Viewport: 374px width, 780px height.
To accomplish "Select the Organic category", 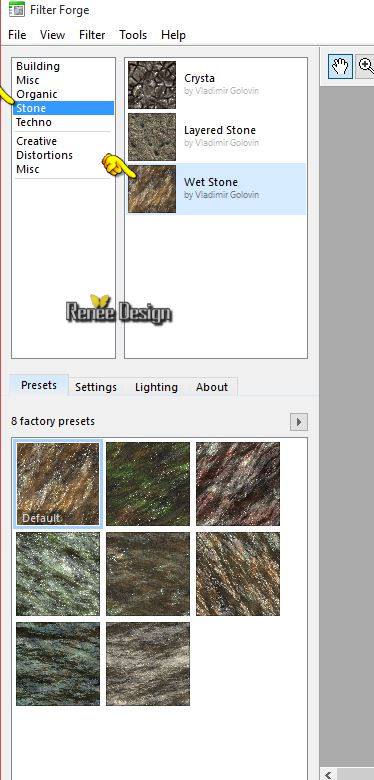I will point(37,95).
